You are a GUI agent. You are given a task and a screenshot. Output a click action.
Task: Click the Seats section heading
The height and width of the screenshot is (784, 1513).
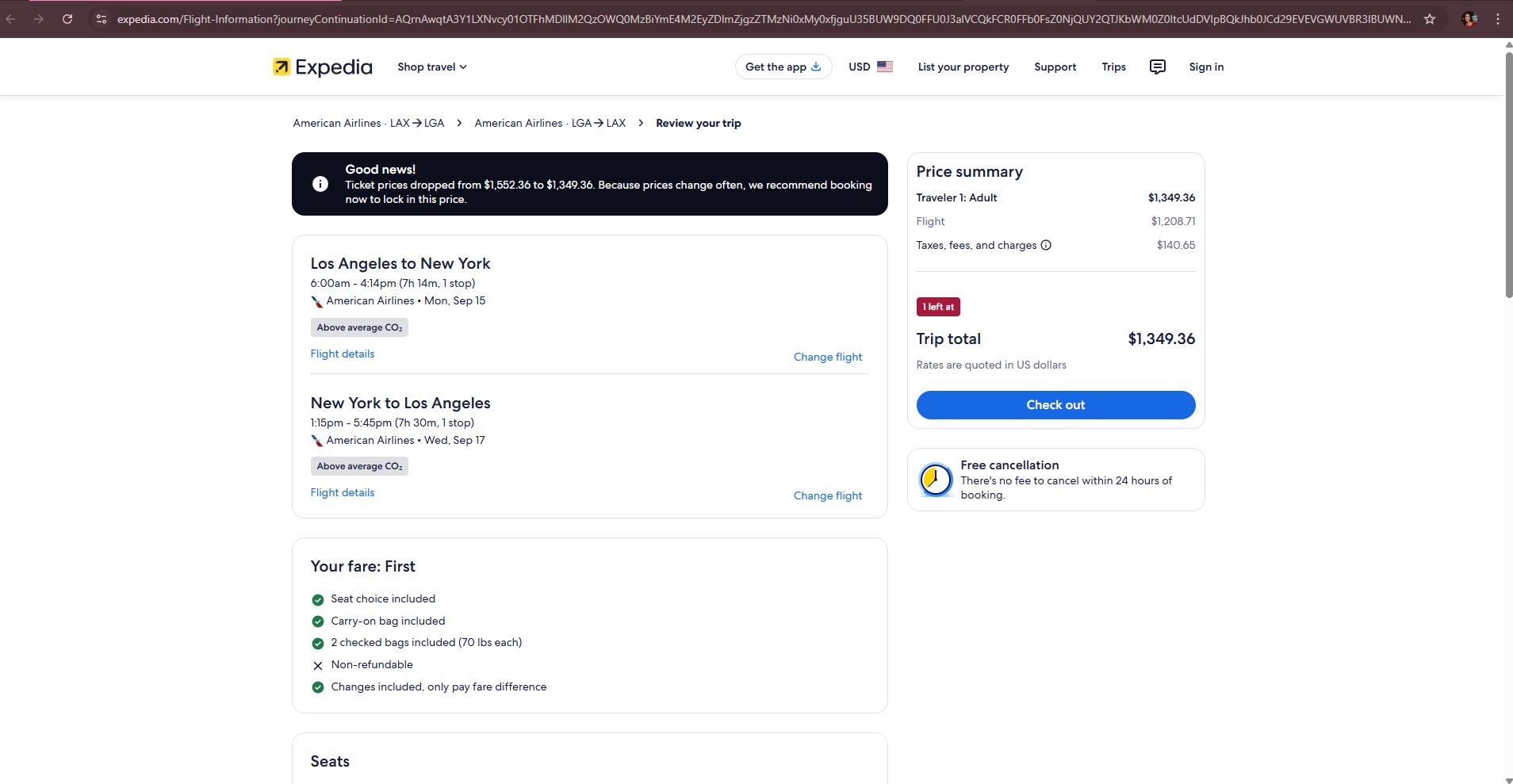[330, 762]
